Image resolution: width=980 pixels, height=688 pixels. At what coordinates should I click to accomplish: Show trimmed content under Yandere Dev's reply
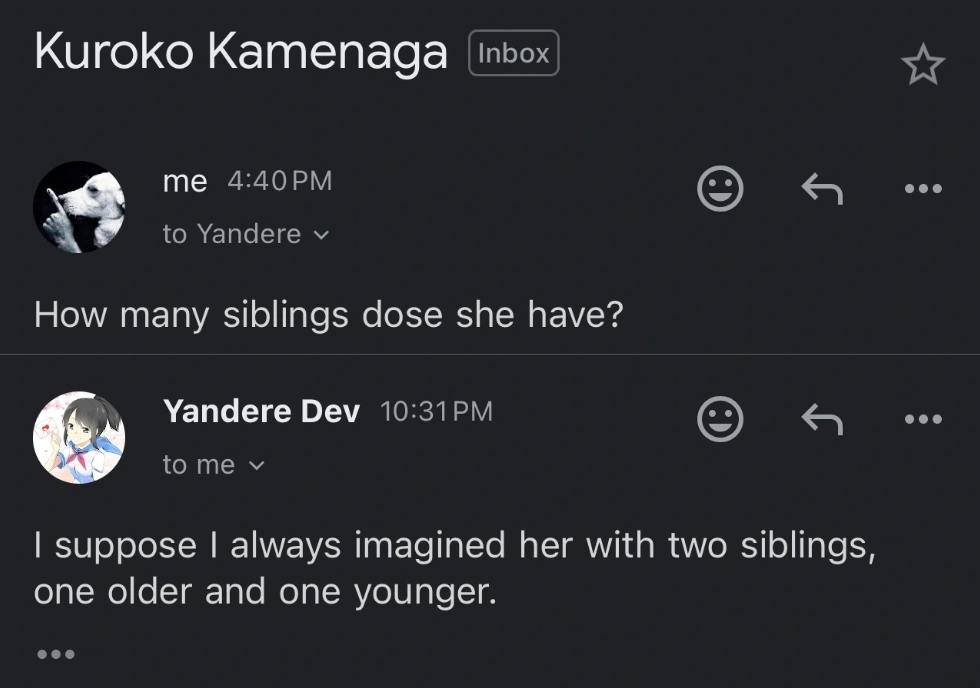pyautogui.click(x=55, y=655)
